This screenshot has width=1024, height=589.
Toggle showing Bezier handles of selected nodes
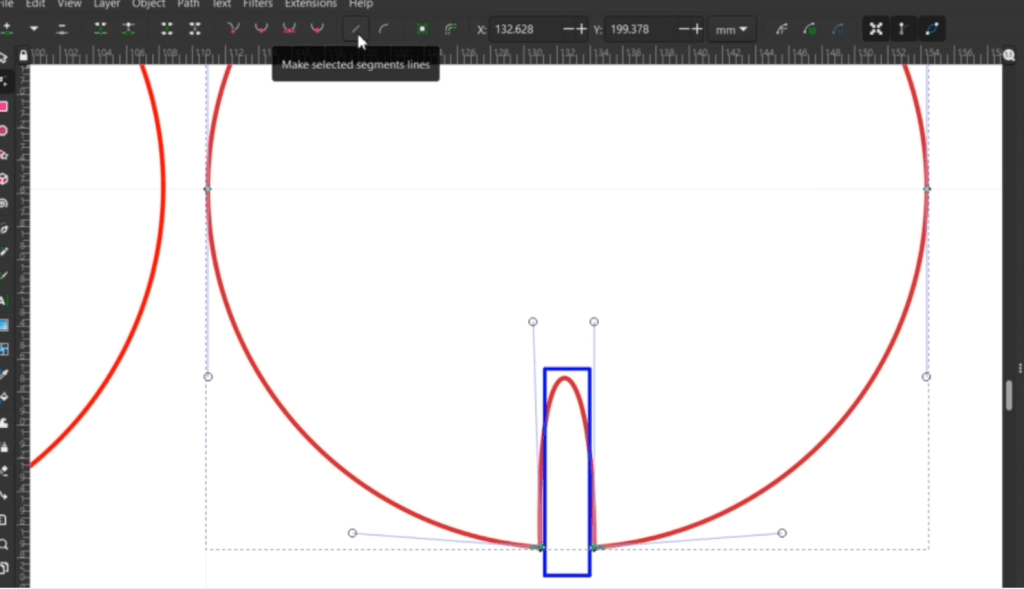(x=904, y=29)
